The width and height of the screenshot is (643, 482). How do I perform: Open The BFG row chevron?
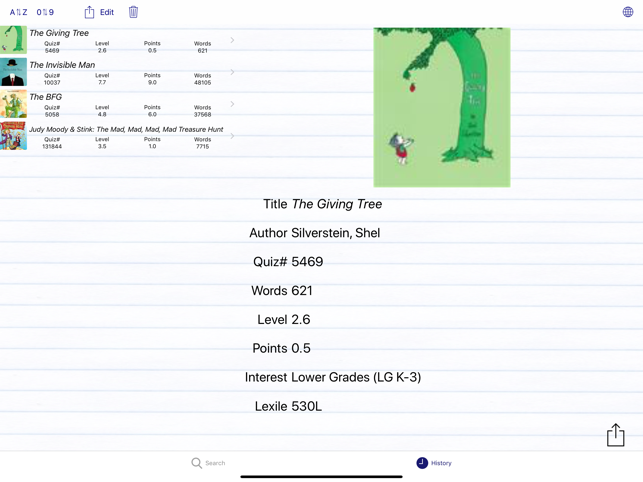(x=232, y=104)
